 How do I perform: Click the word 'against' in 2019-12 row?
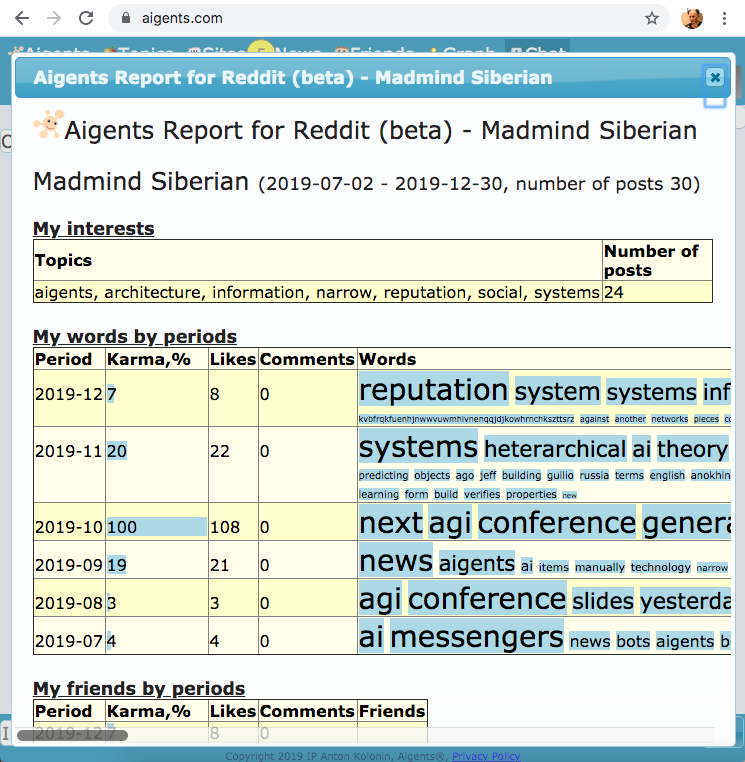tap(594, 419)
